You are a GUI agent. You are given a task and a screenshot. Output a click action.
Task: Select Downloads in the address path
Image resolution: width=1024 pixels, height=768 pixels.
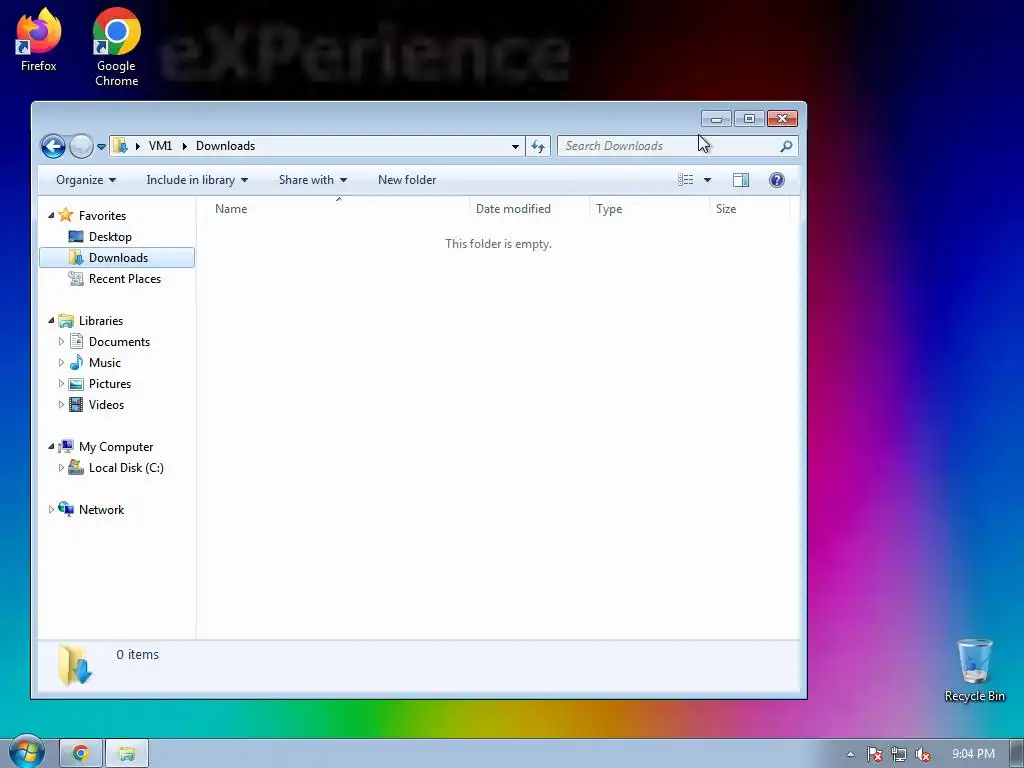click(x=225, y=146)
